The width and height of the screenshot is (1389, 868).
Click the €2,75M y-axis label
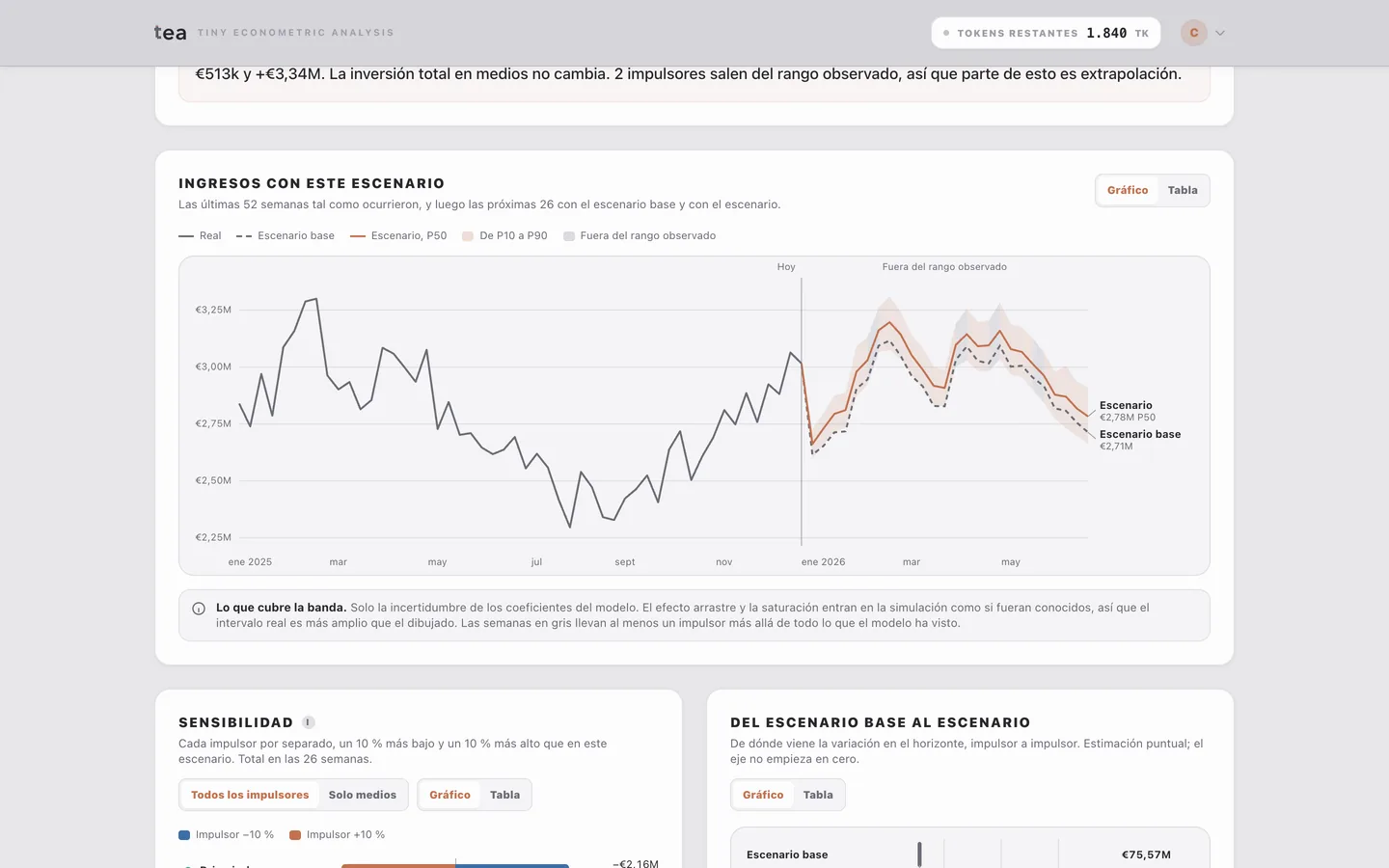213,423
